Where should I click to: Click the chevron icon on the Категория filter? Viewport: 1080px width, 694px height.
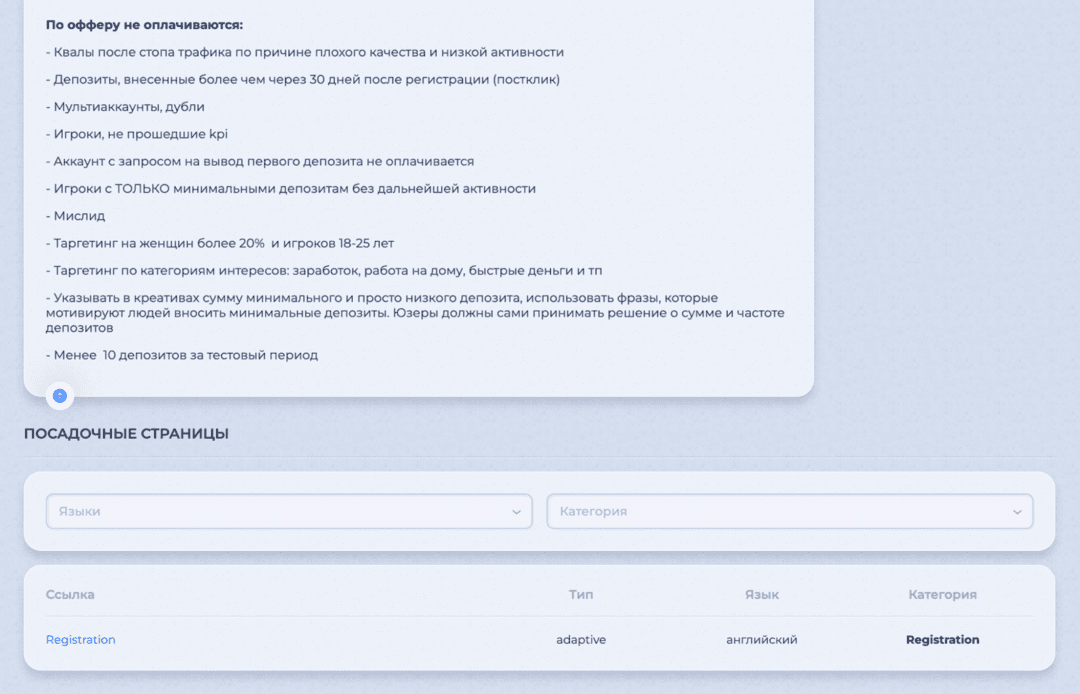point(1020,511)
